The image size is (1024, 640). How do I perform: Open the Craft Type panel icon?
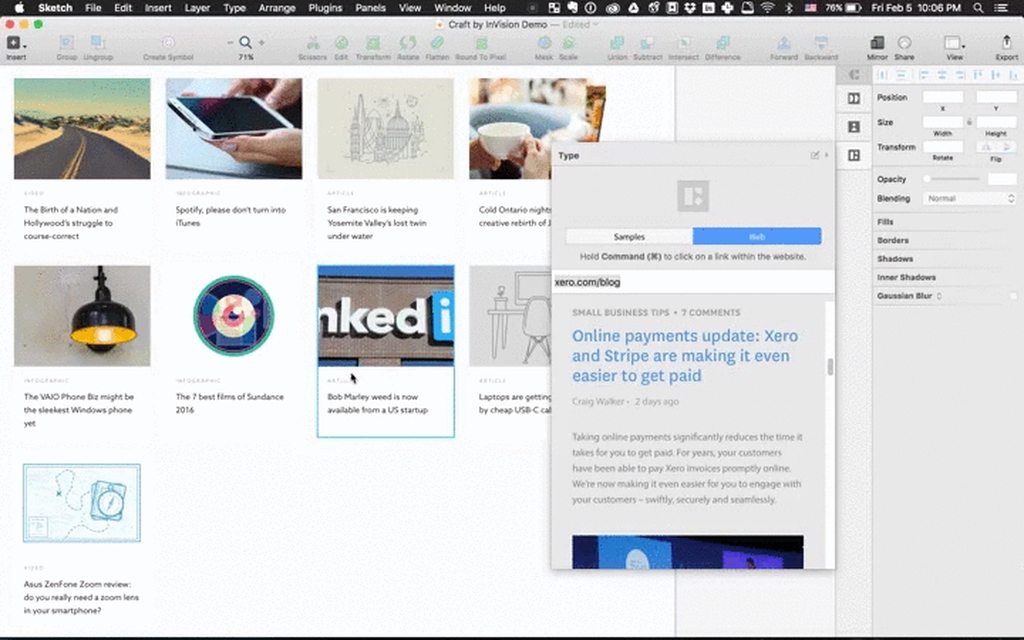tap(854, 155)
